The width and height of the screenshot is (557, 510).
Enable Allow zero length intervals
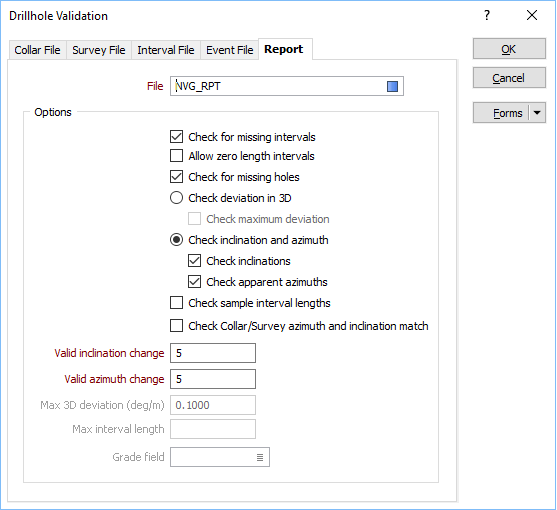pyautogui.click(x=177, y=156)
